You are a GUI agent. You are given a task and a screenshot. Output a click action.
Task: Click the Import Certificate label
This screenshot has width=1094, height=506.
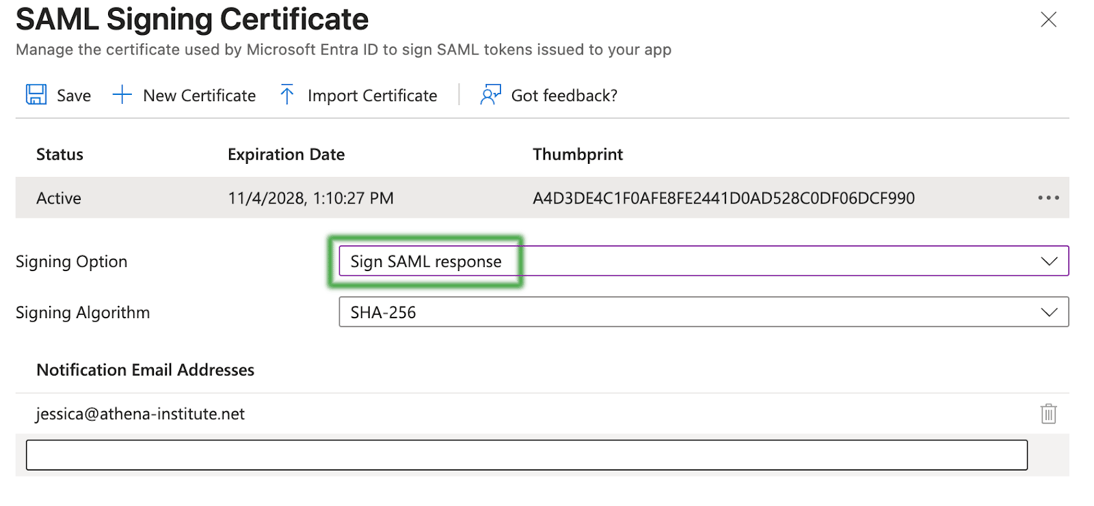tap(372, 96)
